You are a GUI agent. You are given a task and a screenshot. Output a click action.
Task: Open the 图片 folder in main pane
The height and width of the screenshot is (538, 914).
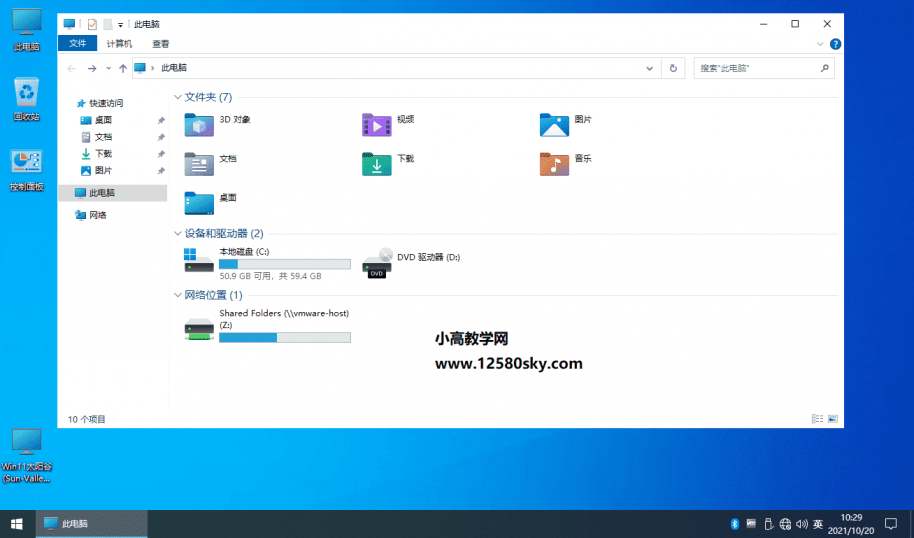[x=554, y=124]
